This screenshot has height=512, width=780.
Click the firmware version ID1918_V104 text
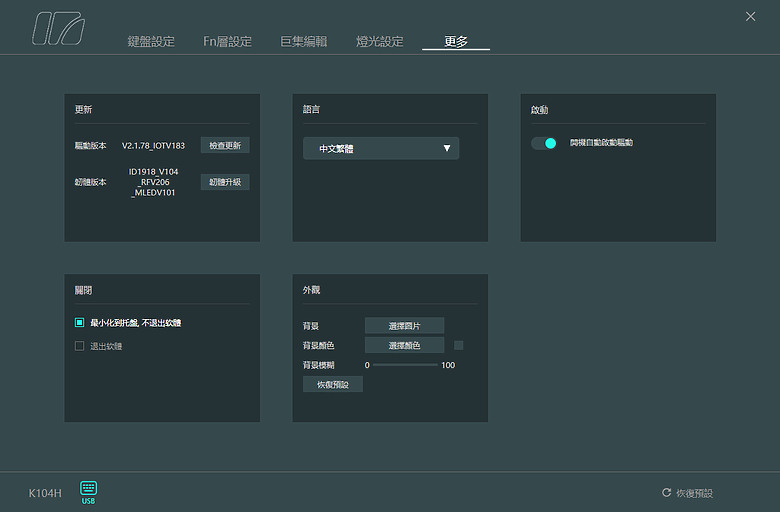(153, 182)
